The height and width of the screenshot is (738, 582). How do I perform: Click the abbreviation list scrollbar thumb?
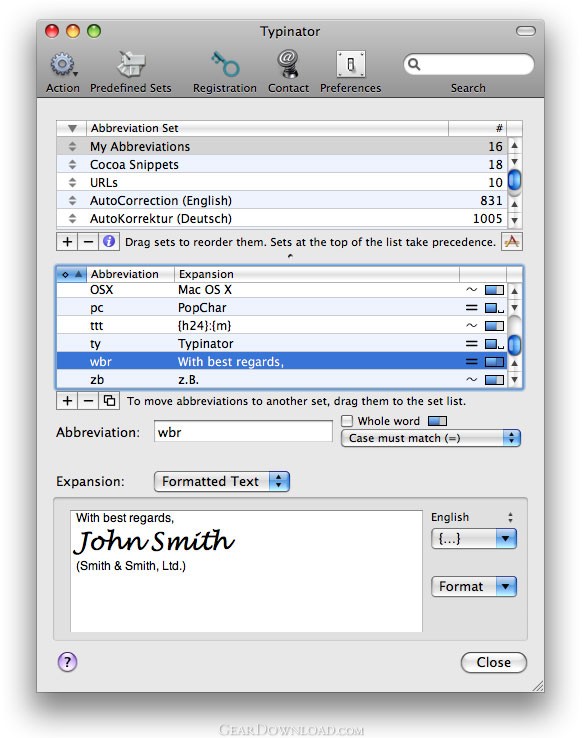click(515, 345)
